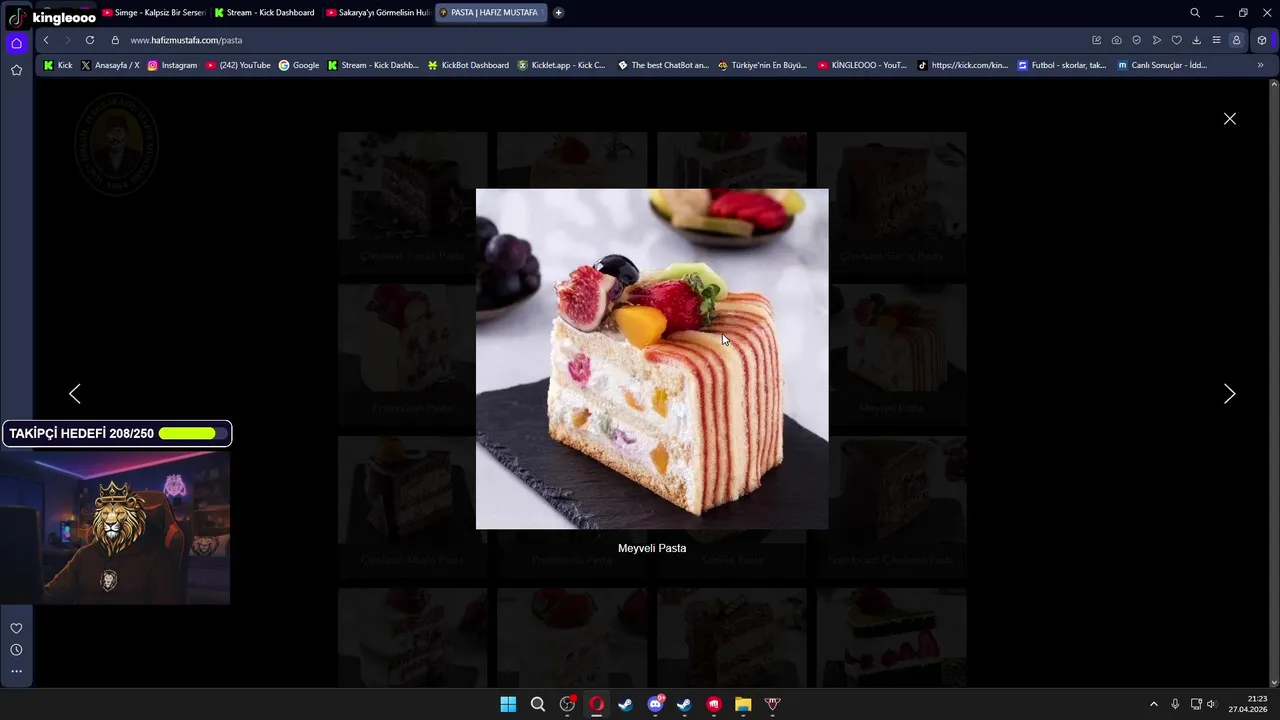This screenshot has height=720, width=1280.
Task: Open the Anasayfa / X bookmark
Action: 110,65
